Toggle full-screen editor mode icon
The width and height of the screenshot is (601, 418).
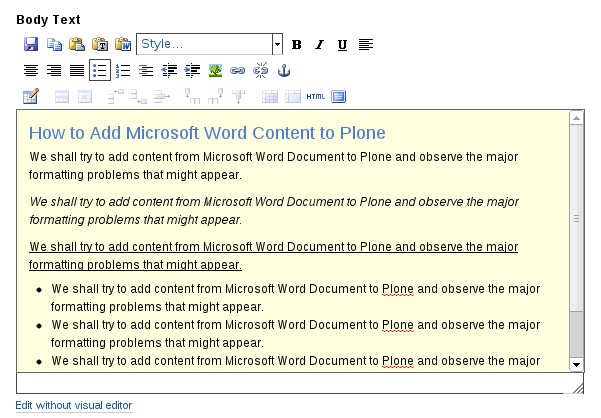pos(338,97)
